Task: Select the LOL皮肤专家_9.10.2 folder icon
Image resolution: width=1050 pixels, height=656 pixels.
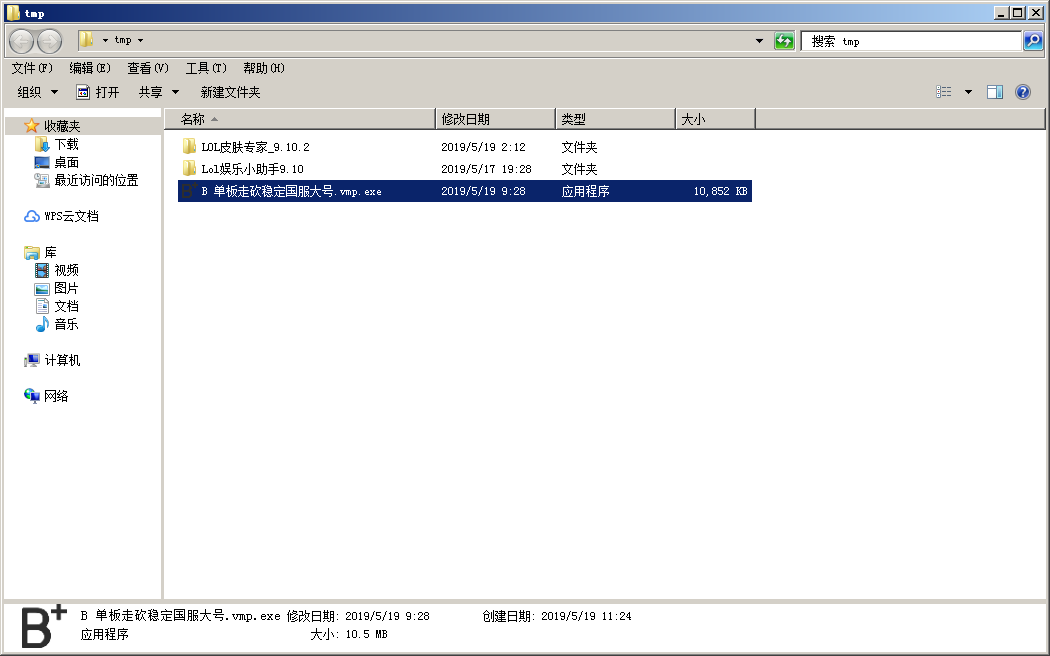Action: (x=189, y=146)
